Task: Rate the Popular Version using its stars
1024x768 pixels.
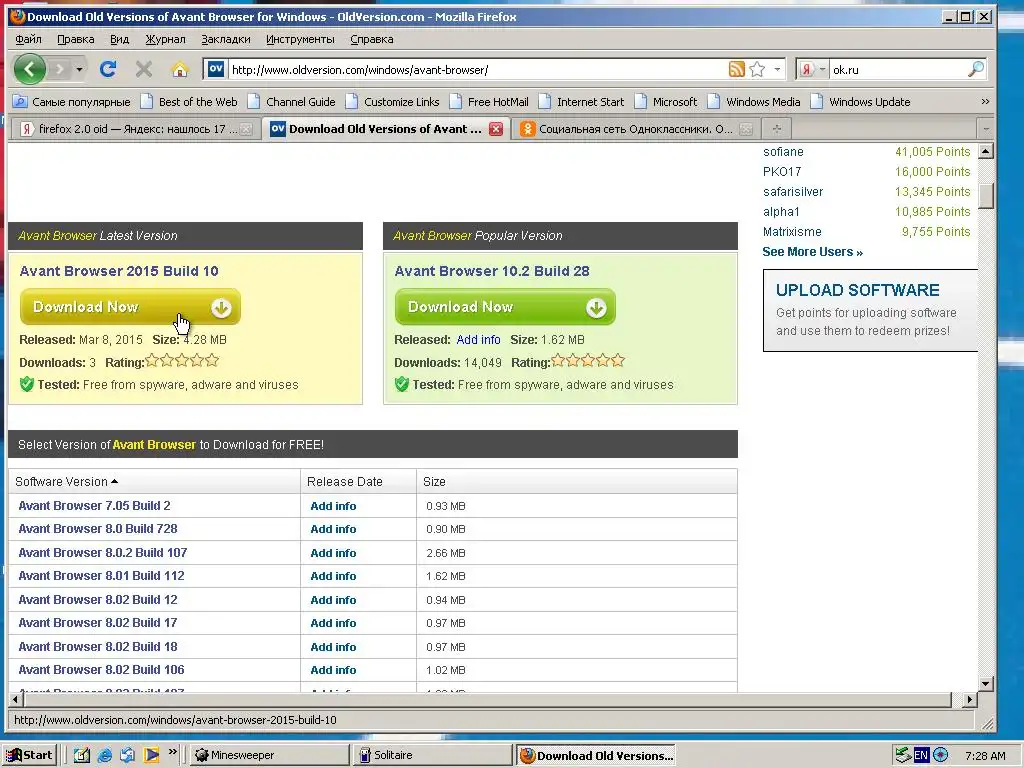Action: [x=588, y=360]
